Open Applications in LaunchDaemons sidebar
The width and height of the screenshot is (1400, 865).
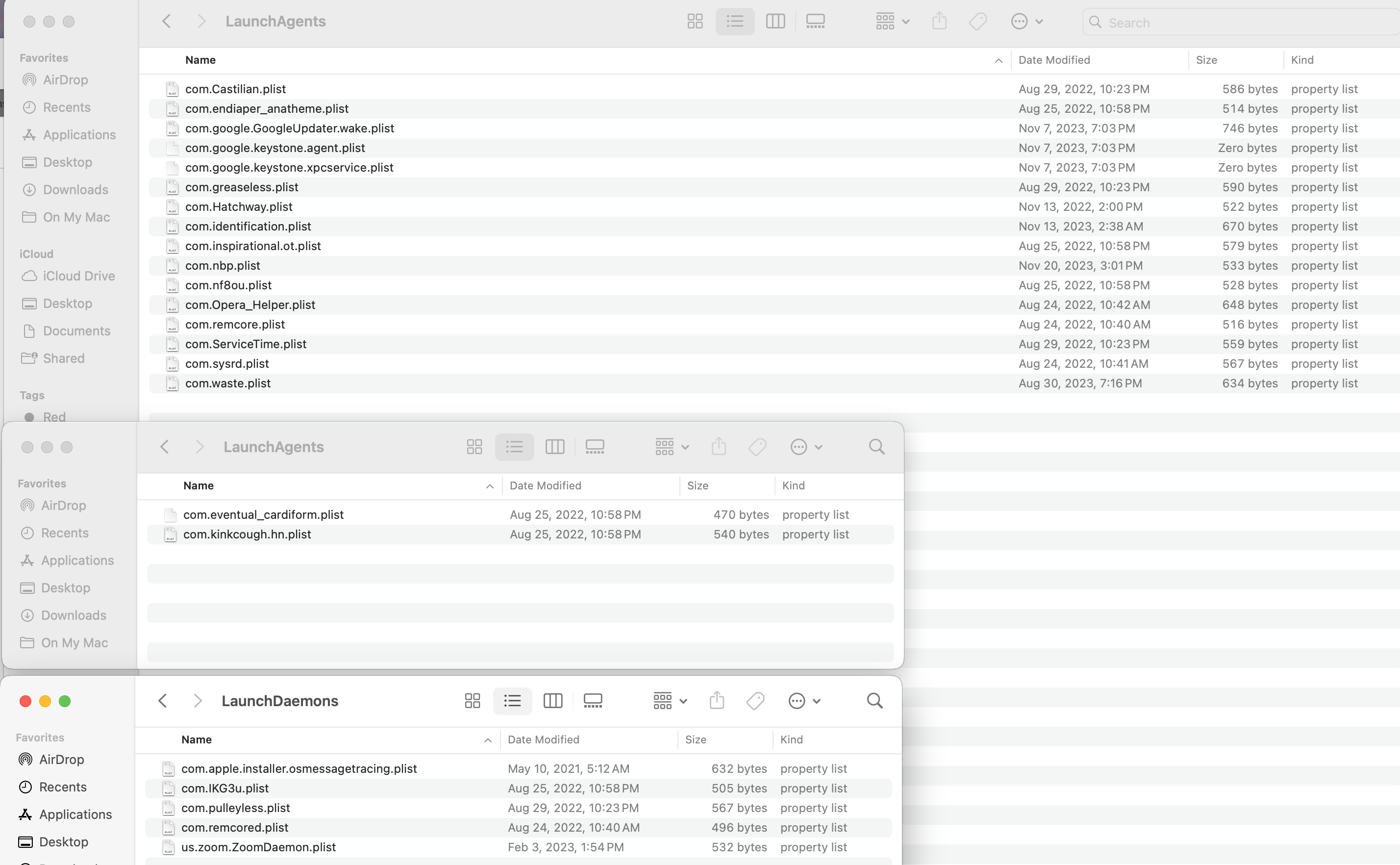click(75, 814)
